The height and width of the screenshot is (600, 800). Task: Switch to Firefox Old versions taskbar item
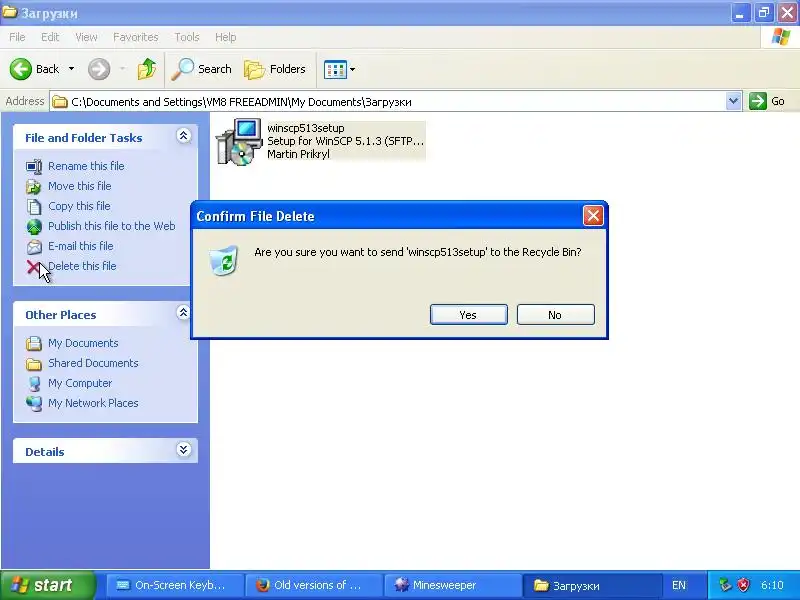[x=313, y=585]
